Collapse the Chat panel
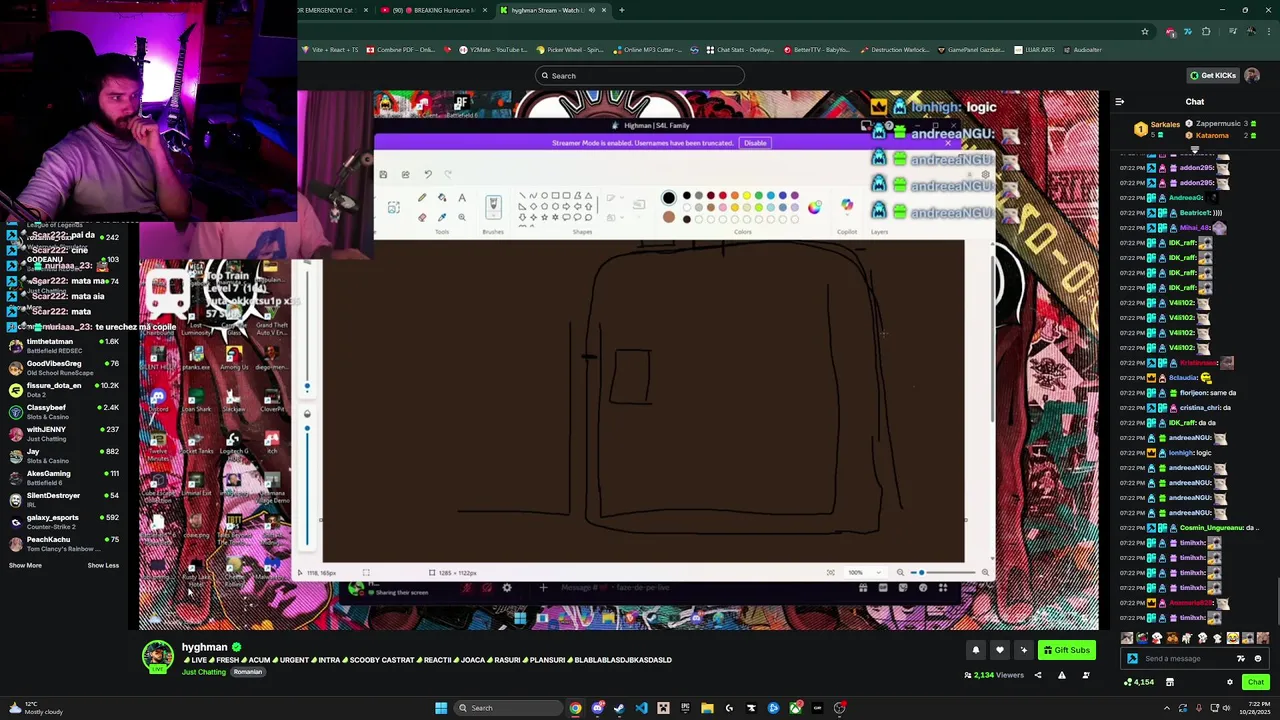This screenshot has height=720, width=1280. [x=1119, y=102]
